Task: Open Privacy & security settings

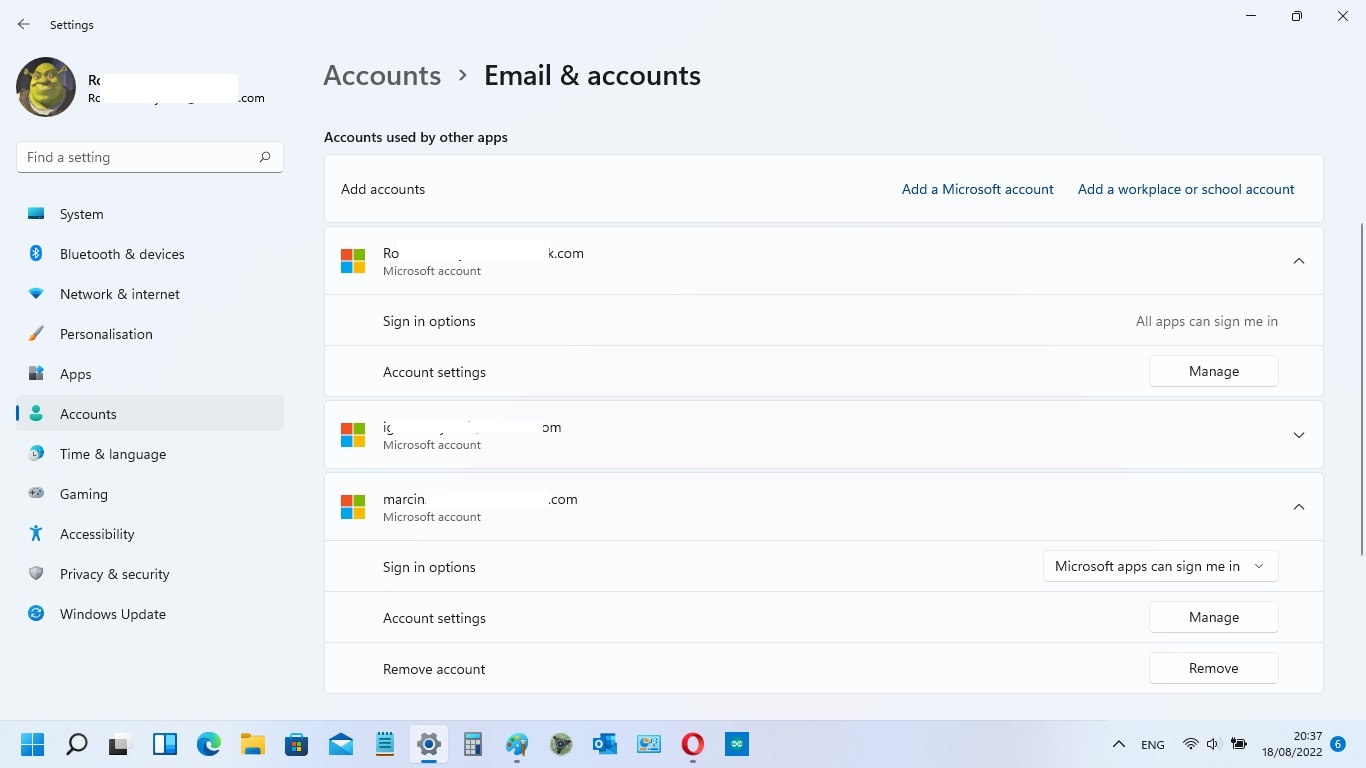Action: pos(150,574)
